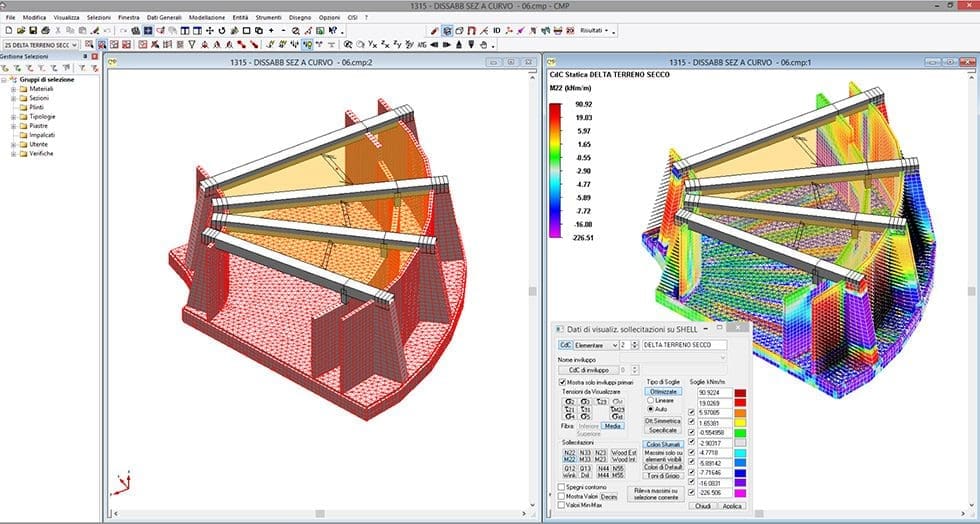Enable the 'Spegni contorno' checkbox
The image size is (980, 524).
[x=561, y=486]
